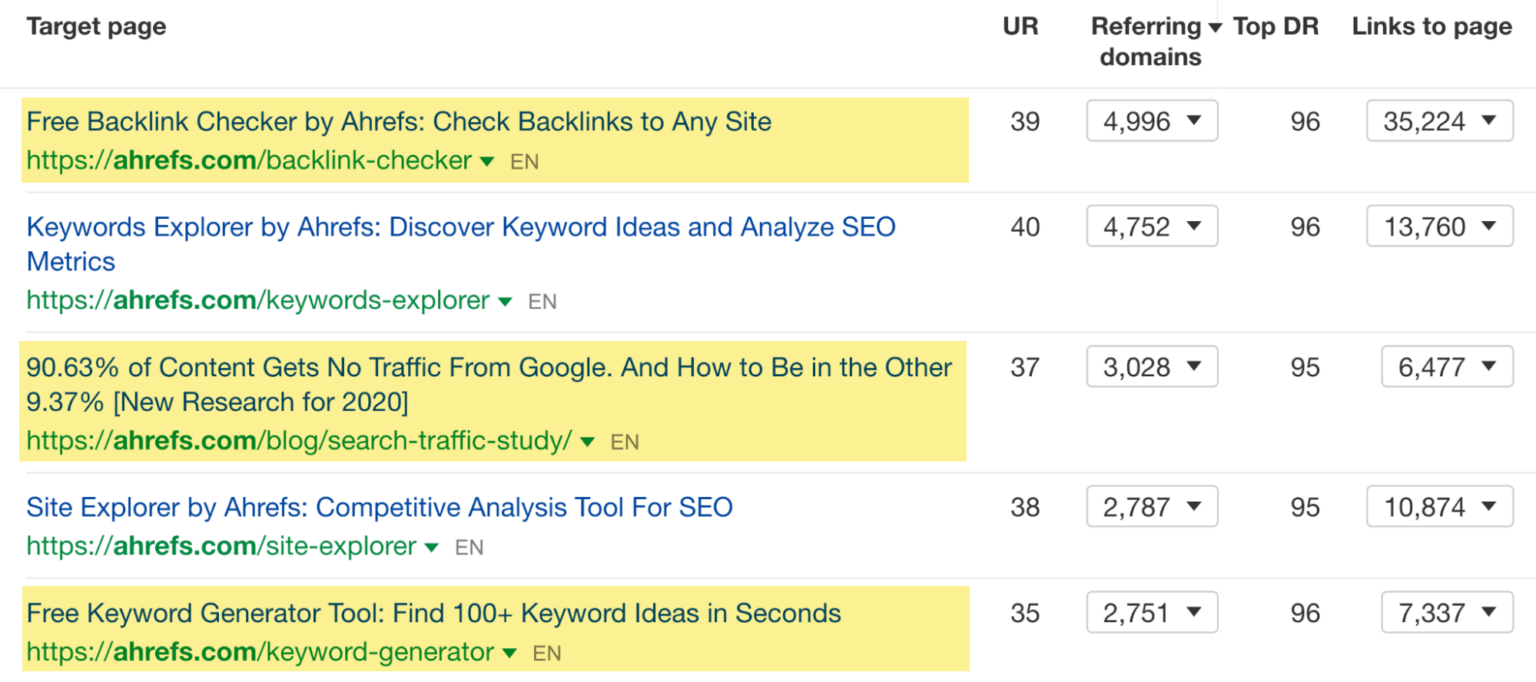Click the Top DR column header
The width and height of the screenshot is (1536, 682).
click(x=1275, y=26)
